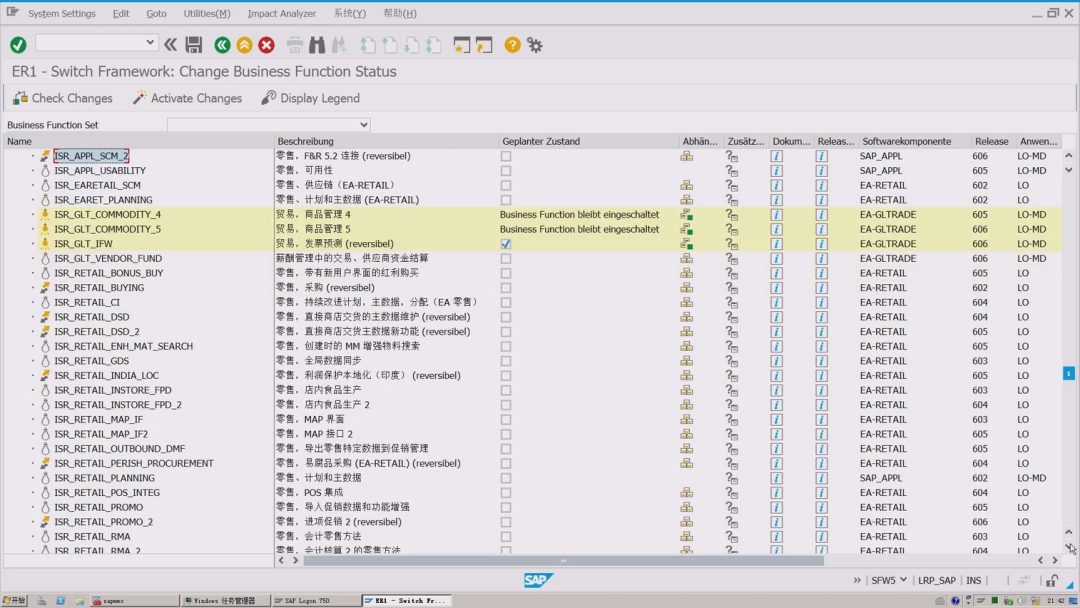This screenshot has width=1080, height=608.
Task: Click inside the transaction command input field
Action: pos(91,43)
